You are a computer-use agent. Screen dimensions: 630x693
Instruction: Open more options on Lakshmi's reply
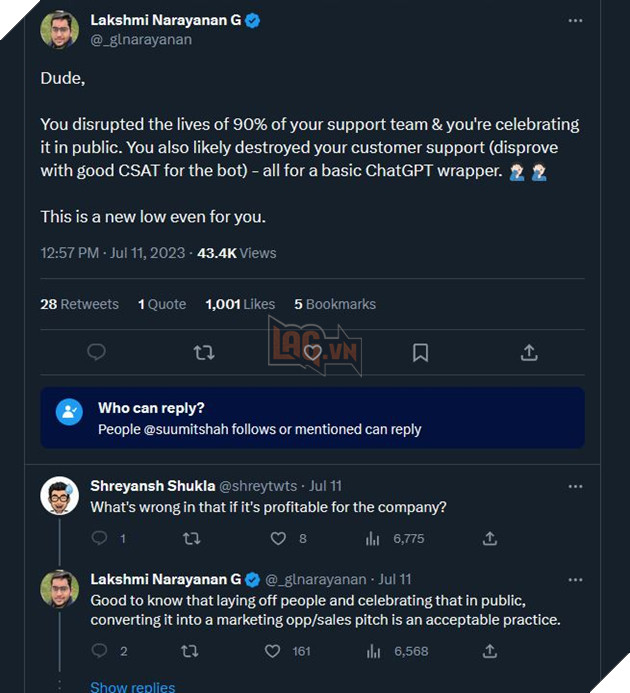click(x=575, y=579)
